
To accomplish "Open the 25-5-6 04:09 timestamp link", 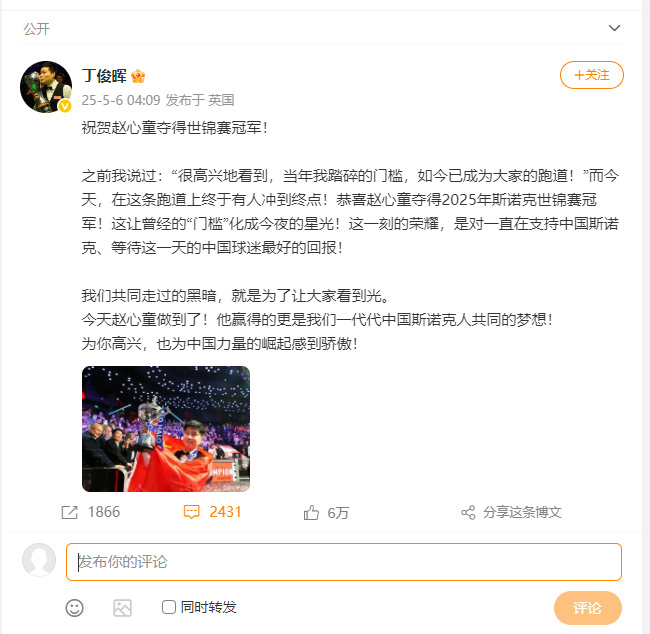I will pyautogui.click(x=121, y=100).
